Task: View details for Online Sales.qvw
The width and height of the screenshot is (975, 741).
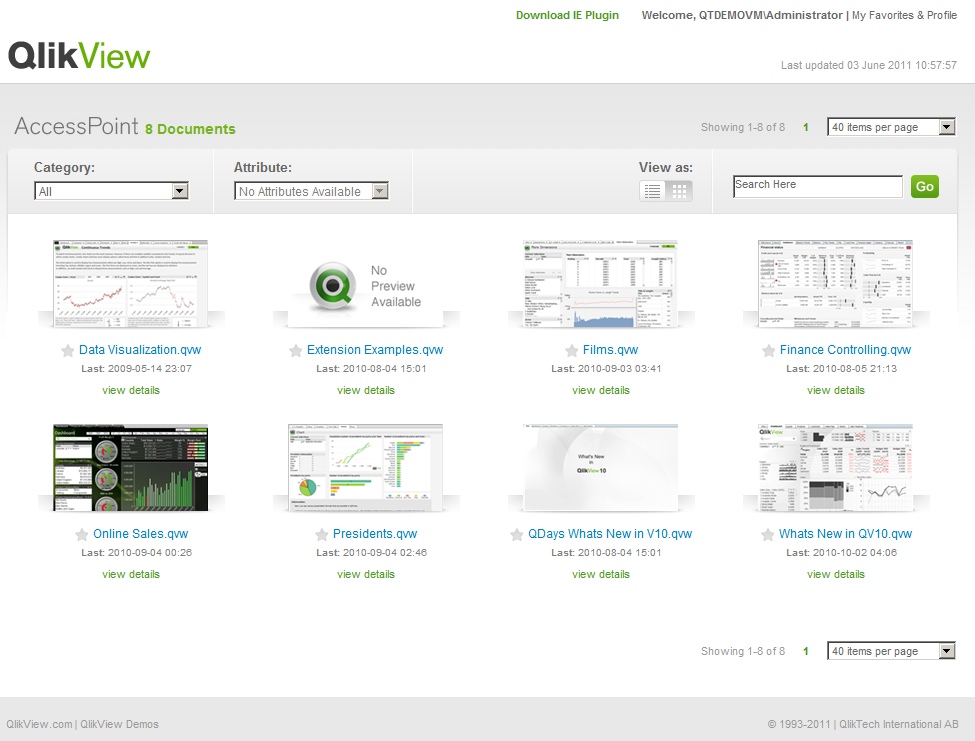Action: click(x=131, y=574)
